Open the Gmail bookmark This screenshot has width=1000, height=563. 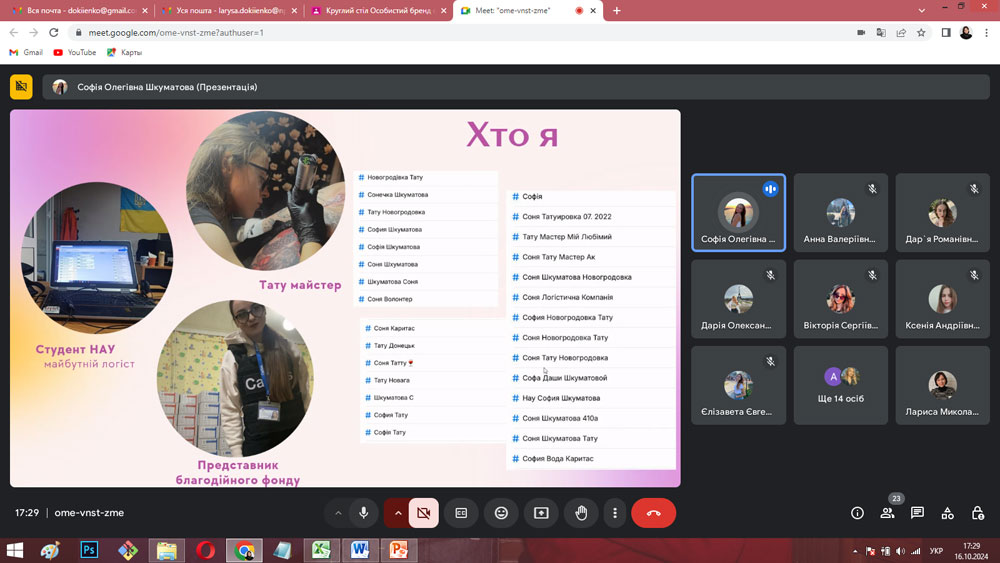click(x=27, y=52)
